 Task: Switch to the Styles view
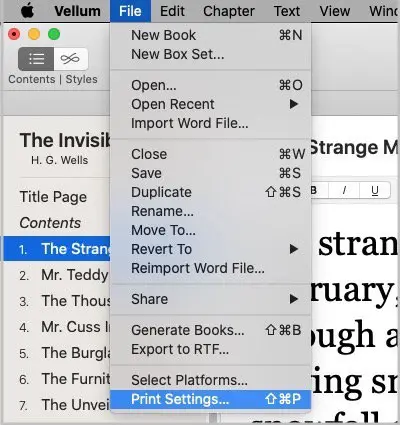coord(71,59)
